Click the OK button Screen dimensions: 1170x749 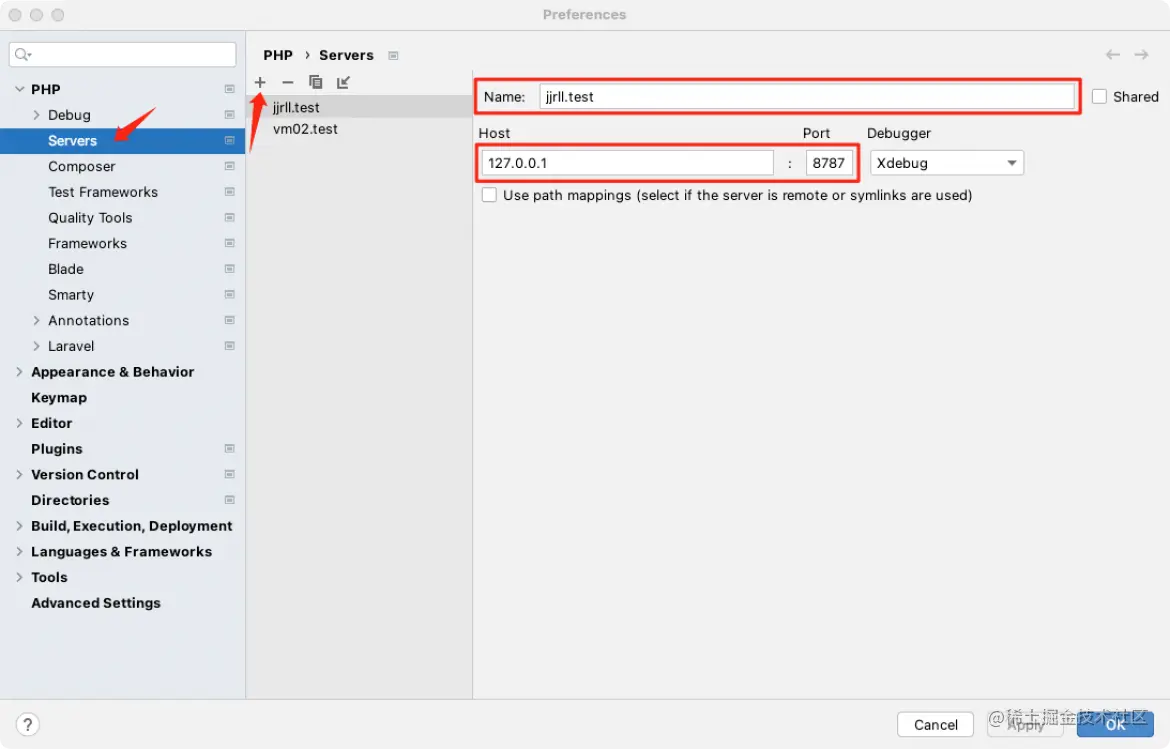click(x=1116, y=724)
